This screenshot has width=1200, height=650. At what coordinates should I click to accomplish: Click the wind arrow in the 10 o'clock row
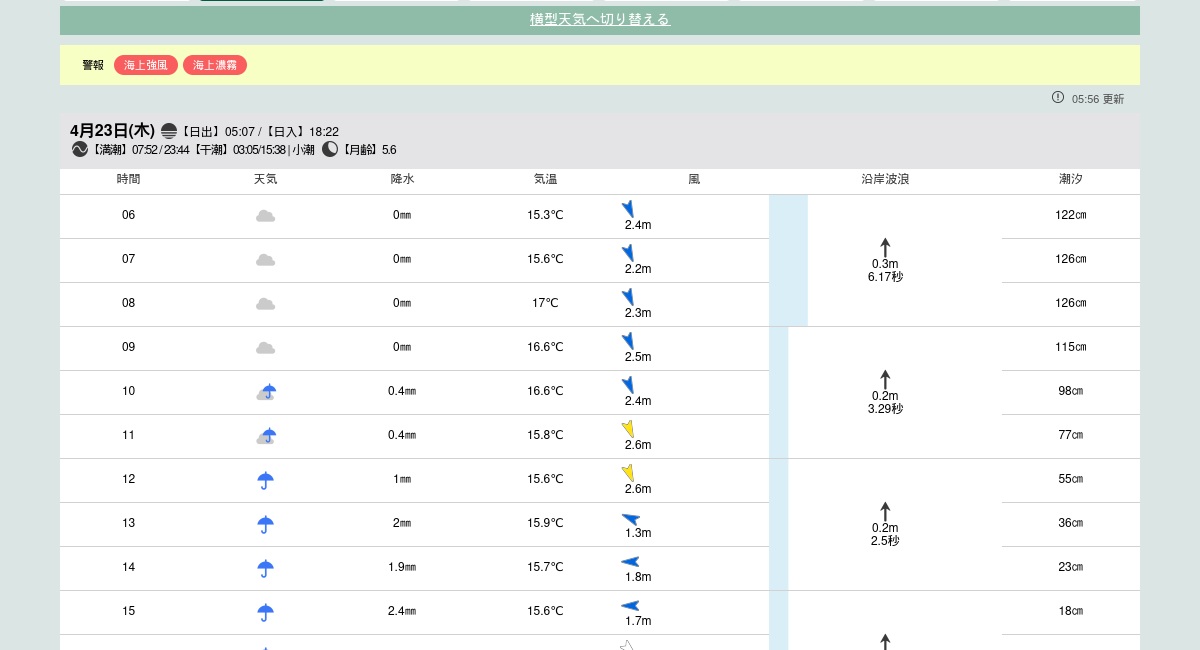click(628, 385)
